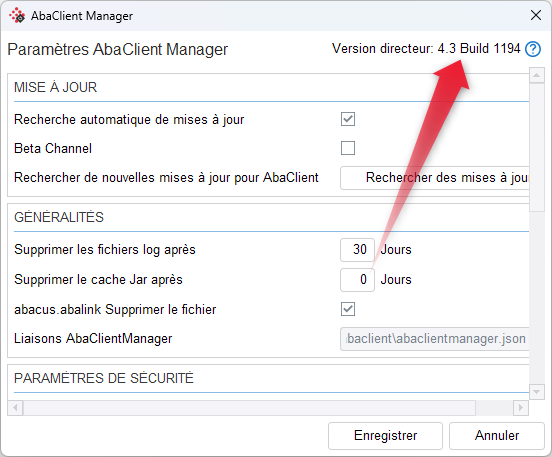Close the AbaClient Manager window
The width and height of the screenshot is (552, 457).
tap(536, 15)
